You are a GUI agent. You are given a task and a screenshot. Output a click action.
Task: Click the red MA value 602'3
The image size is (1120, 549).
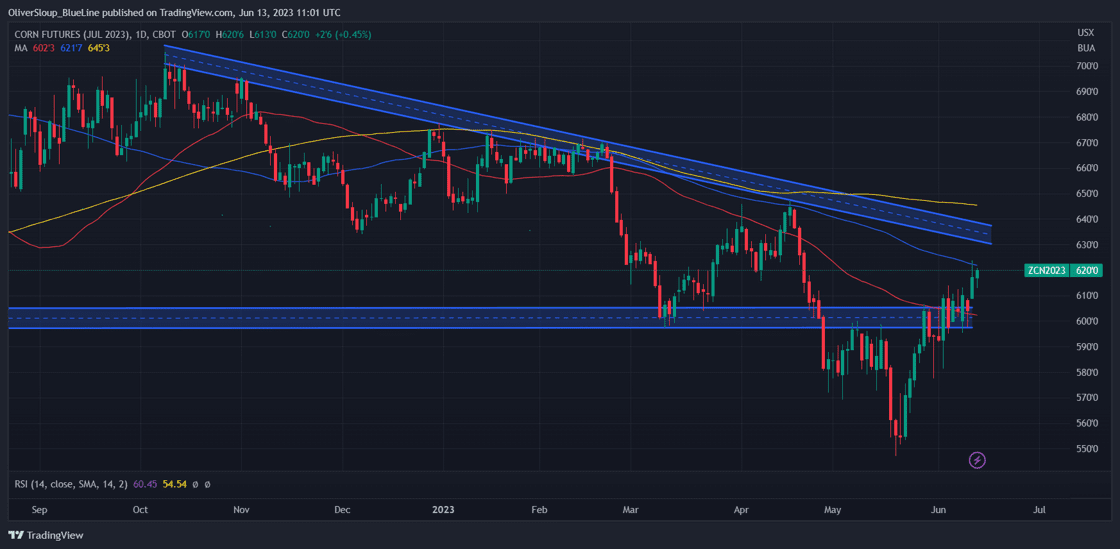pyautogui.click(x=42, y=48)
